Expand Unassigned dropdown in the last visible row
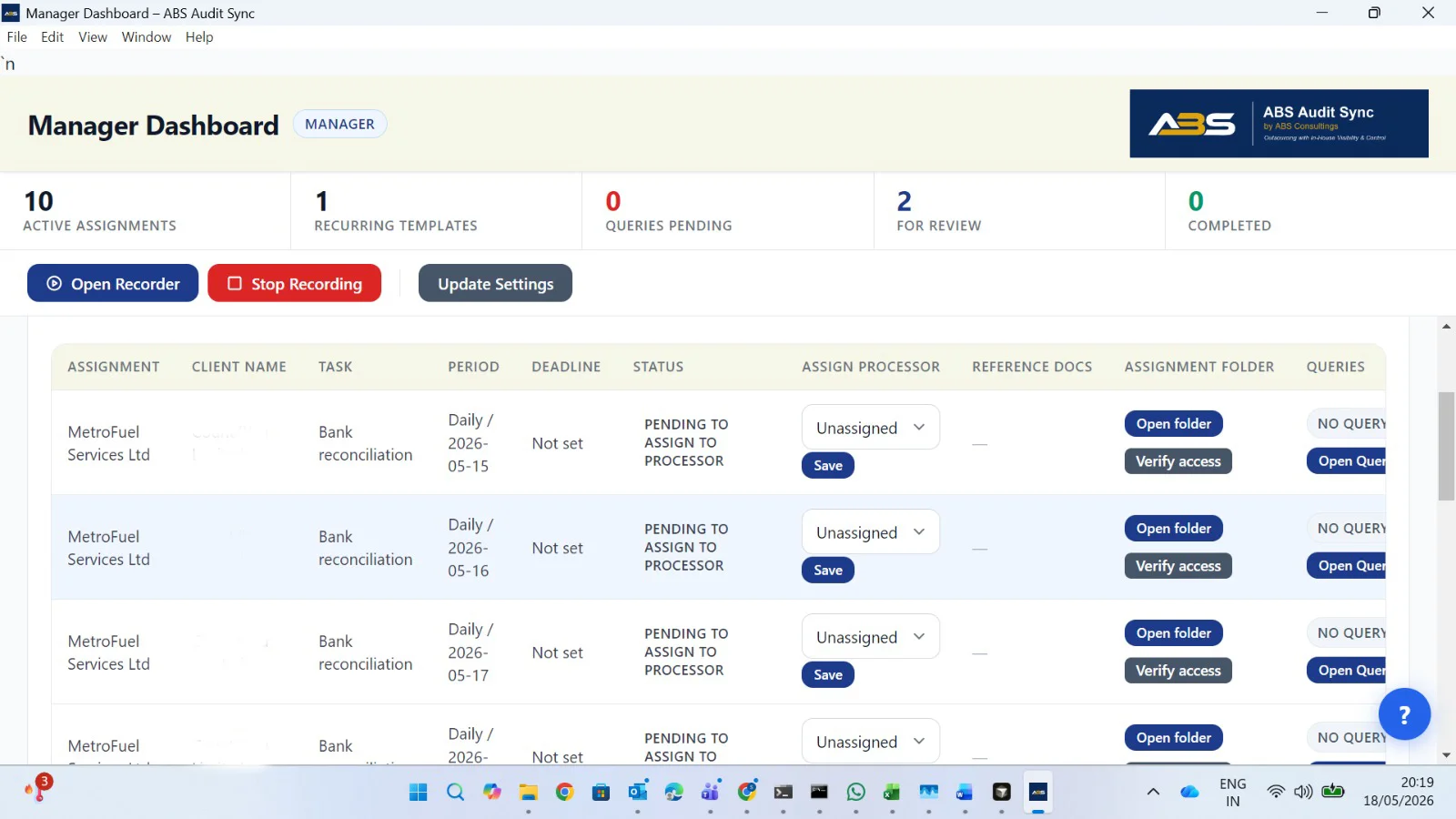1456x819 pixels. pos(871,741)
